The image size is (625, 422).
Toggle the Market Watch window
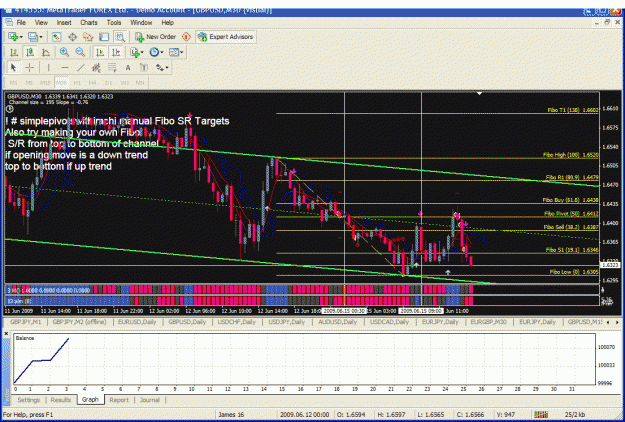click(x=57, y=37)
